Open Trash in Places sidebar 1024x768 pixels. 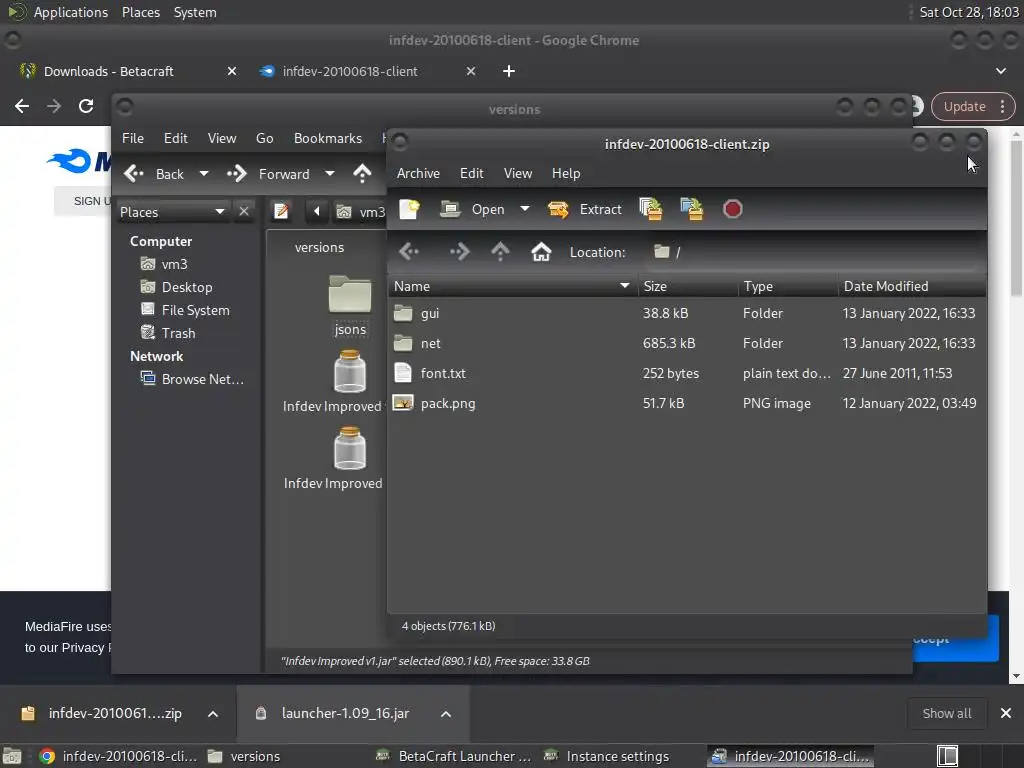tap(178, 333)
